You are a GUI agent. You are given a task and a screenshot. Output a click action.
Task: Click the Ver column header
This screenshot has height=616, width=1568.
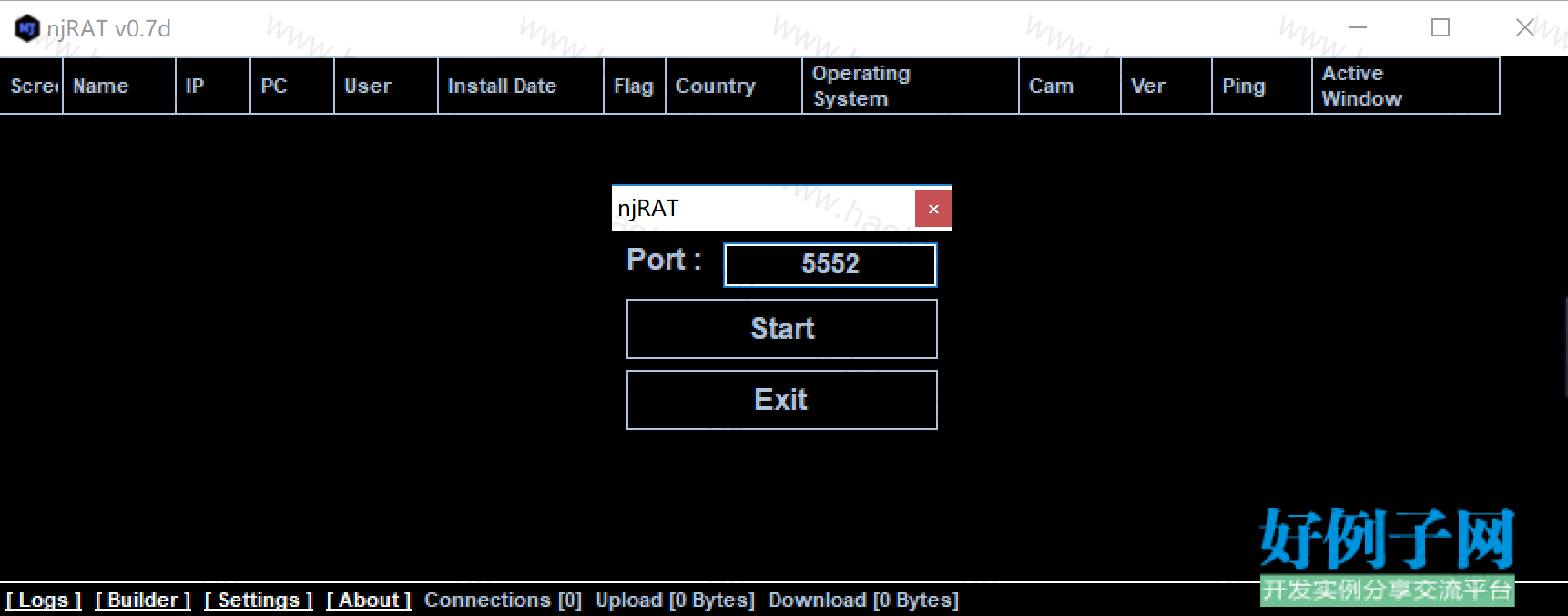(1166, 86)
